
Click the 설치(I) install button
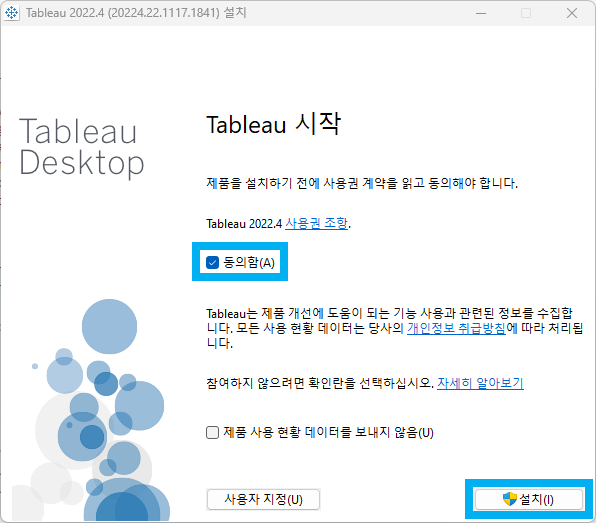tap(529, 499)
